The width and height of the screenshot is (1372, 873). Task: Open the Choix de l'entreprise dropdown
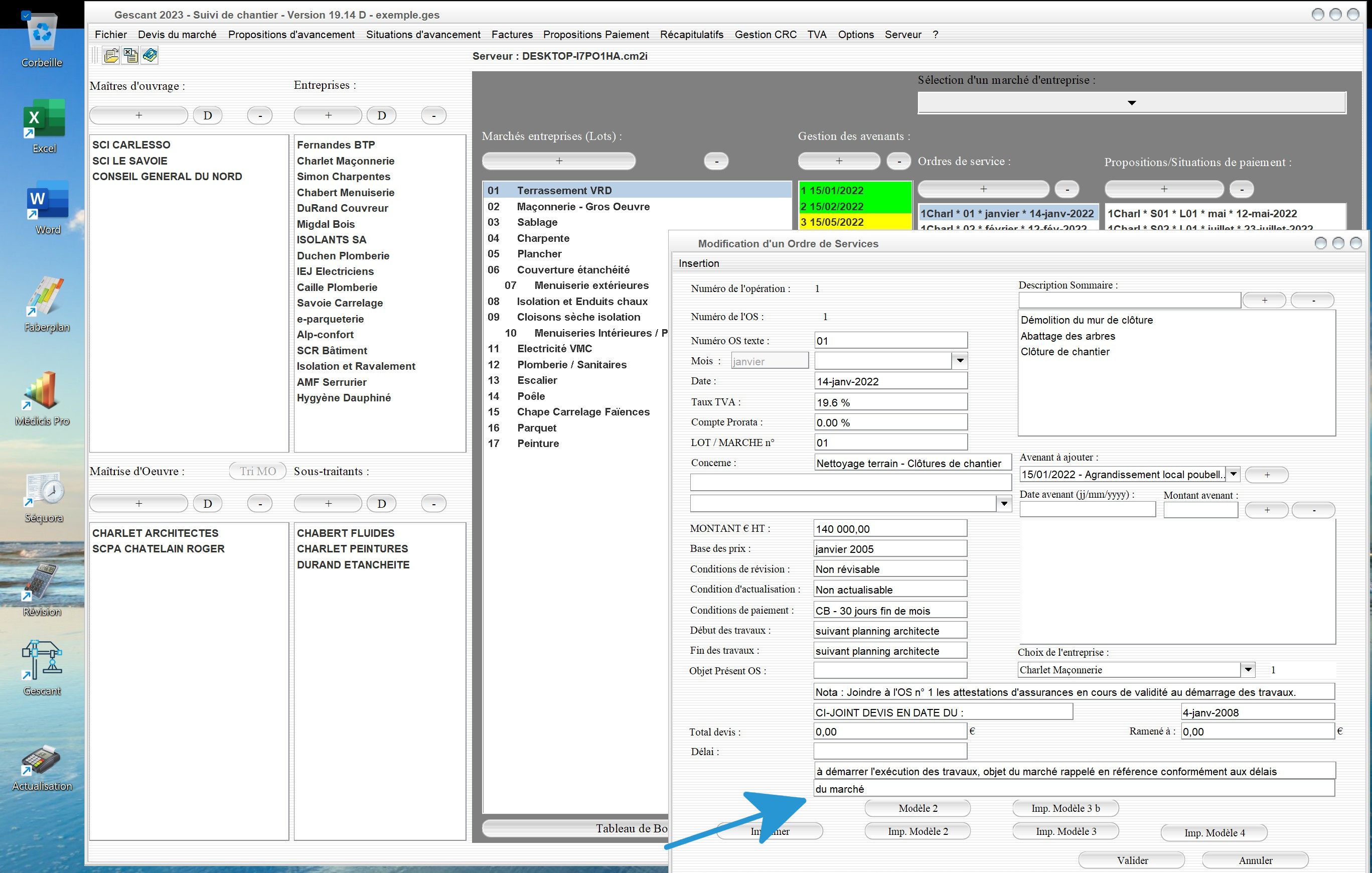[1247, 670]
